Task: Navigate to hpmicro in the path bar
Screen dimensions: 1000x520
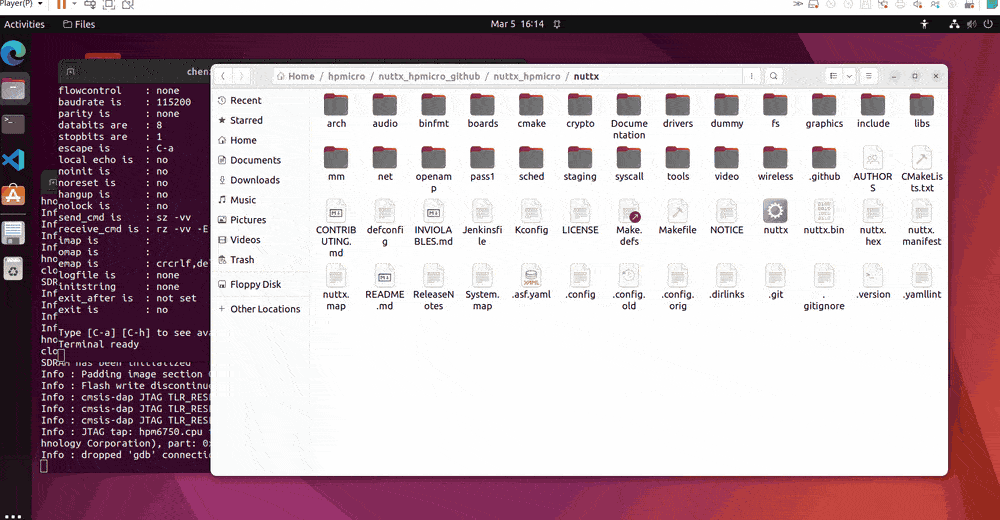Action: click(x=339, y=76)
